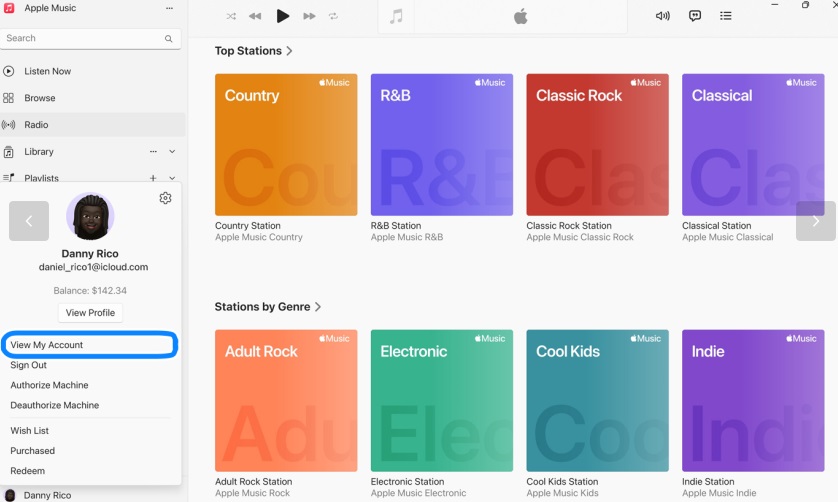Skip to the previous track
The image size is (838, 502).
[255, 16]
